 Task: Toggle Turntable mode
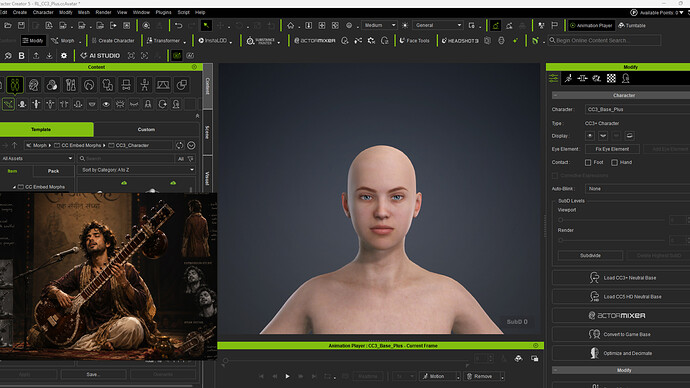[632, 26]
